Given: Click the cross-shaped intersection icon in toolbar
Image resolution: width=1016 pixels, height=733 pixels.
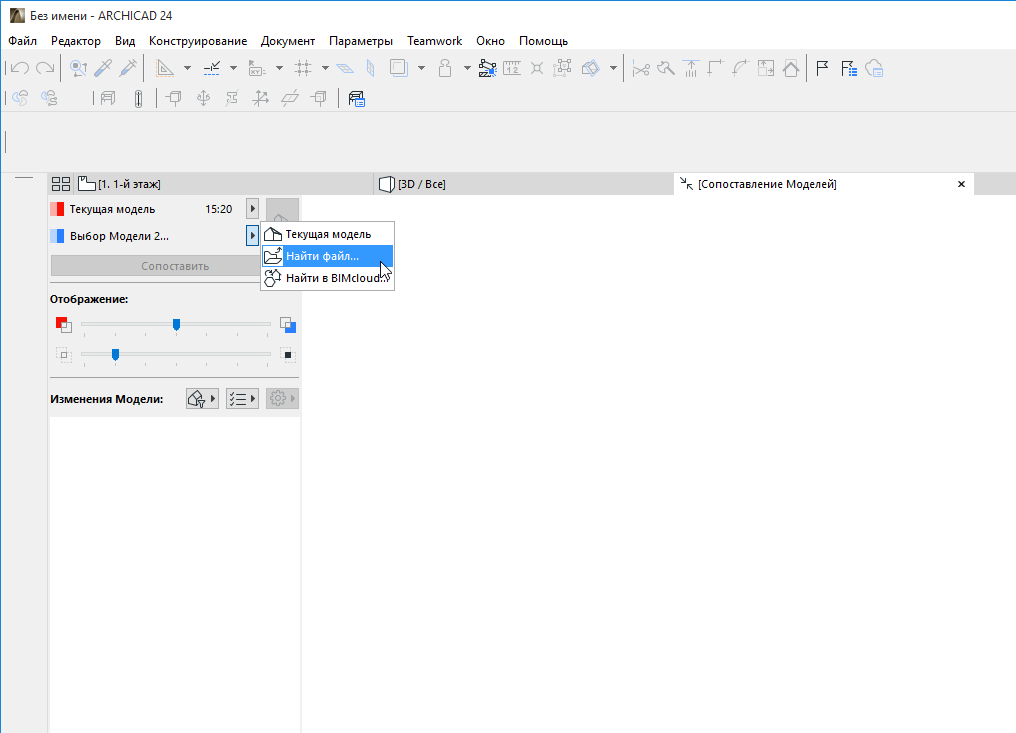Looking at the screenshot, I should (x=537, y=68).
